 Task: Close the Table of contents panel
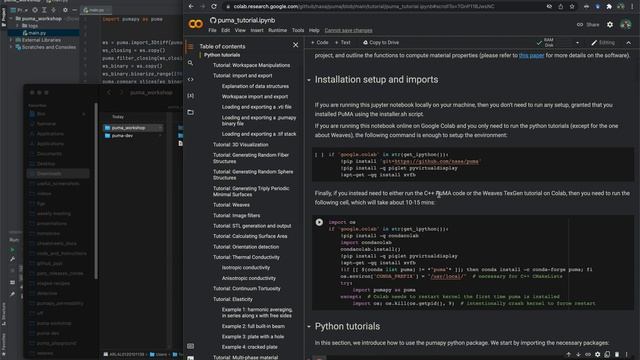pyautogui.click(x=296, y=45)
